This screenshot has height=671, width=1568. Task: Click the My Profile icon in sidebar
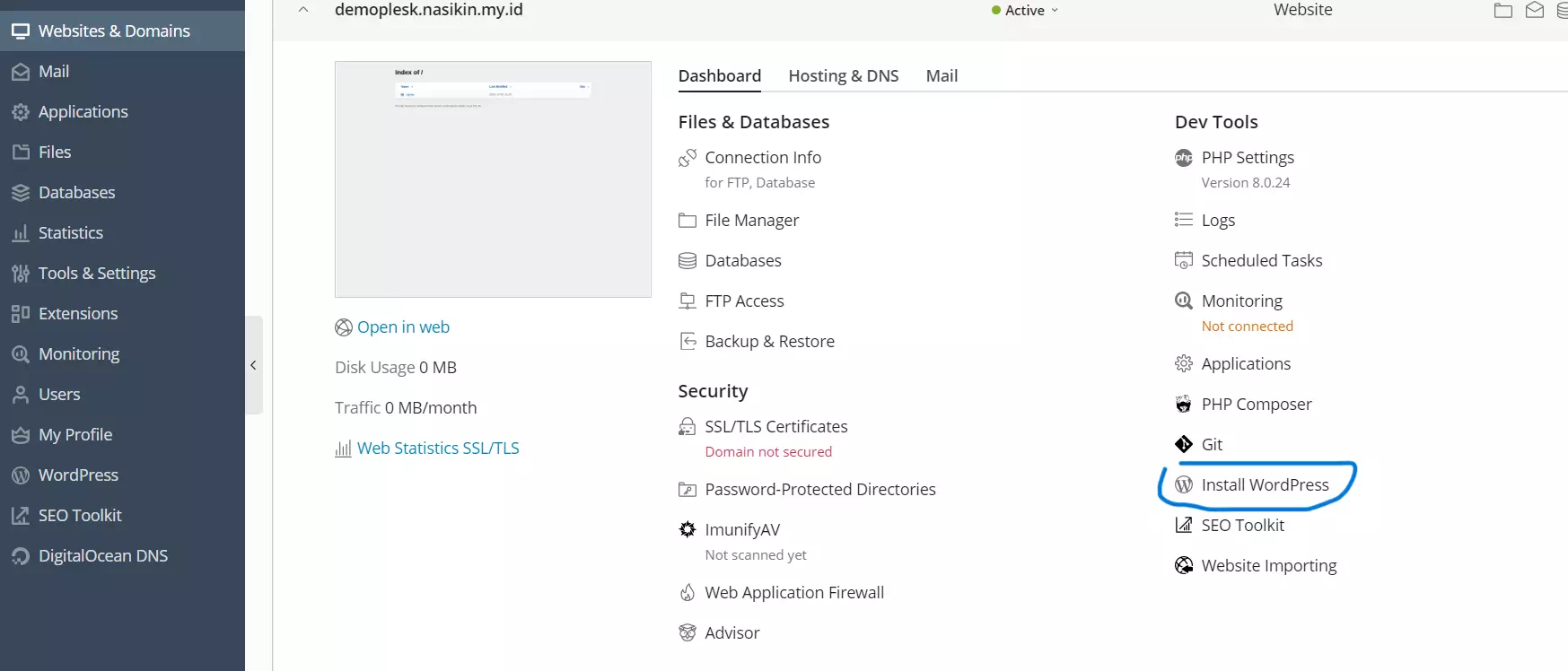coord(21,435)
